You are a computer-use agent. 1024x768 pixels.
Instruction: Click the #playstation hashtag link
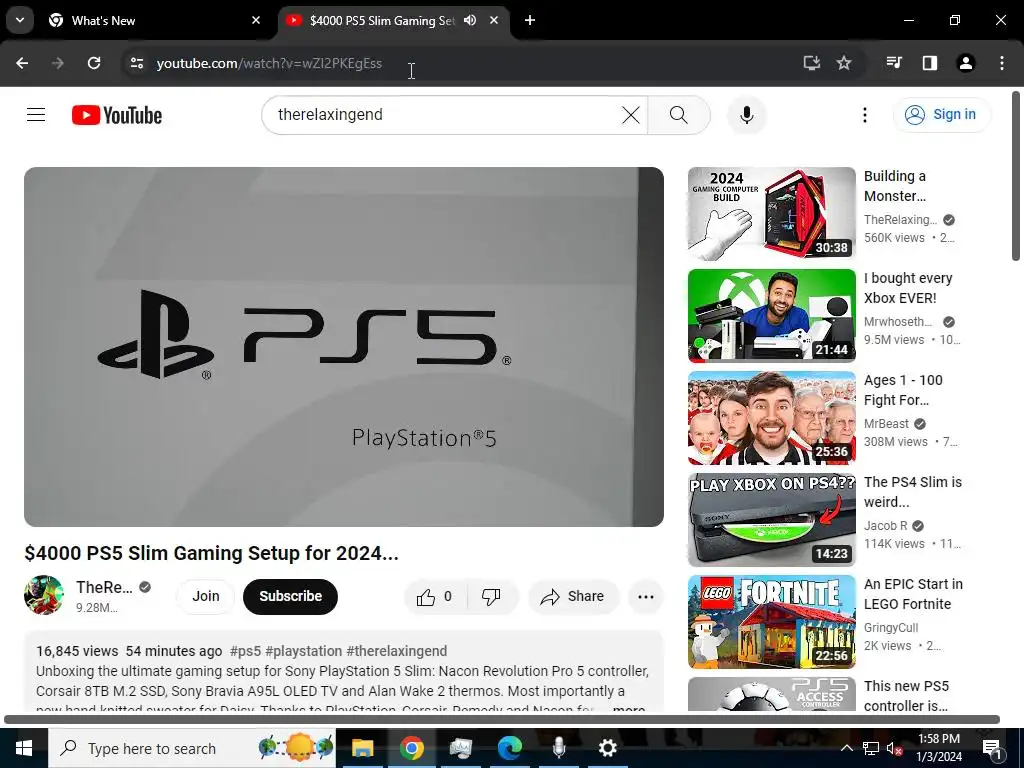point(304,651)
